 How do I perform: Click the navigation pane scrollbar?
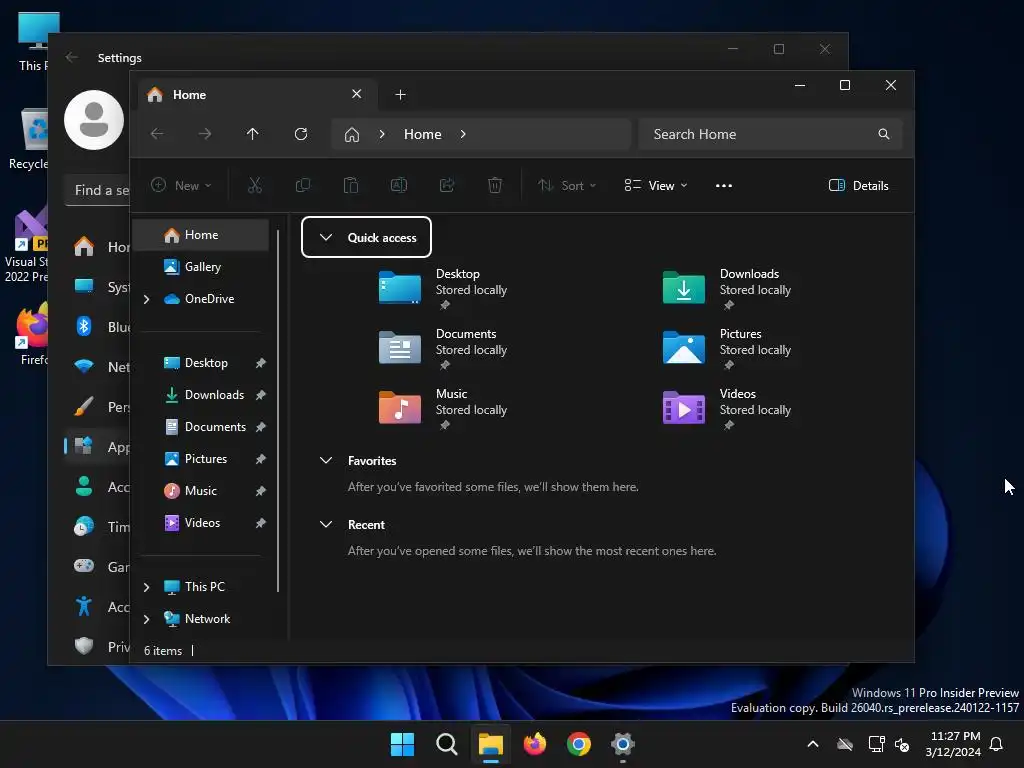[x=278, y=411]
